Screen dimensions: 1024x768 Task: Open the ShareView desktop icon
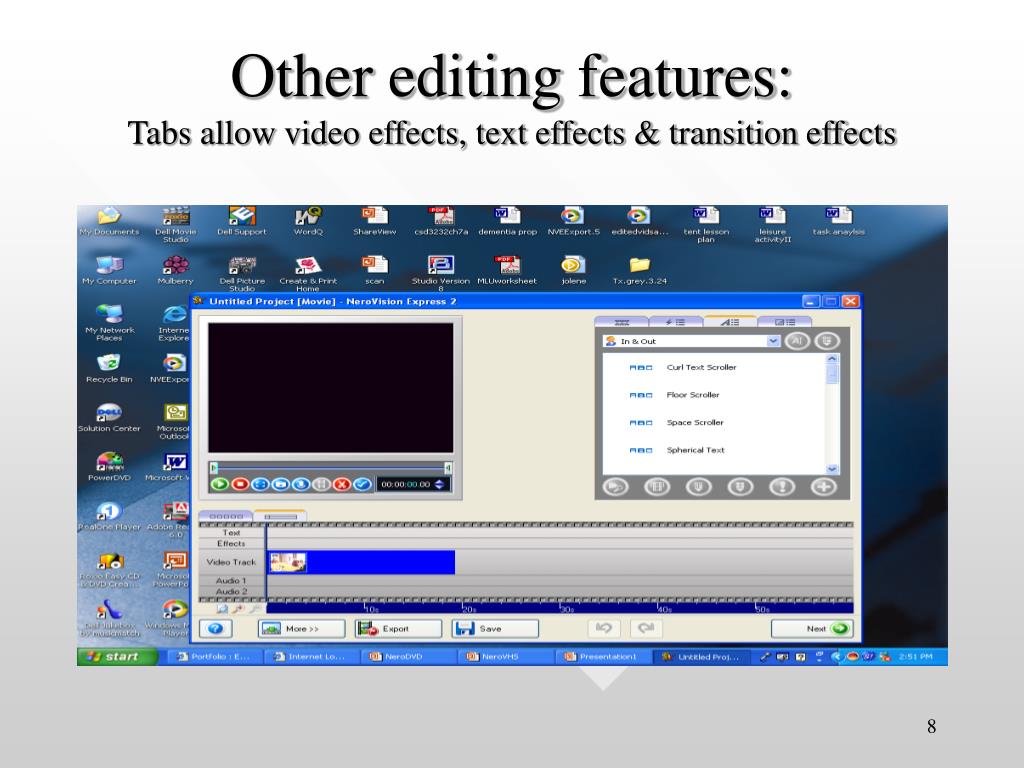point(374,221)
